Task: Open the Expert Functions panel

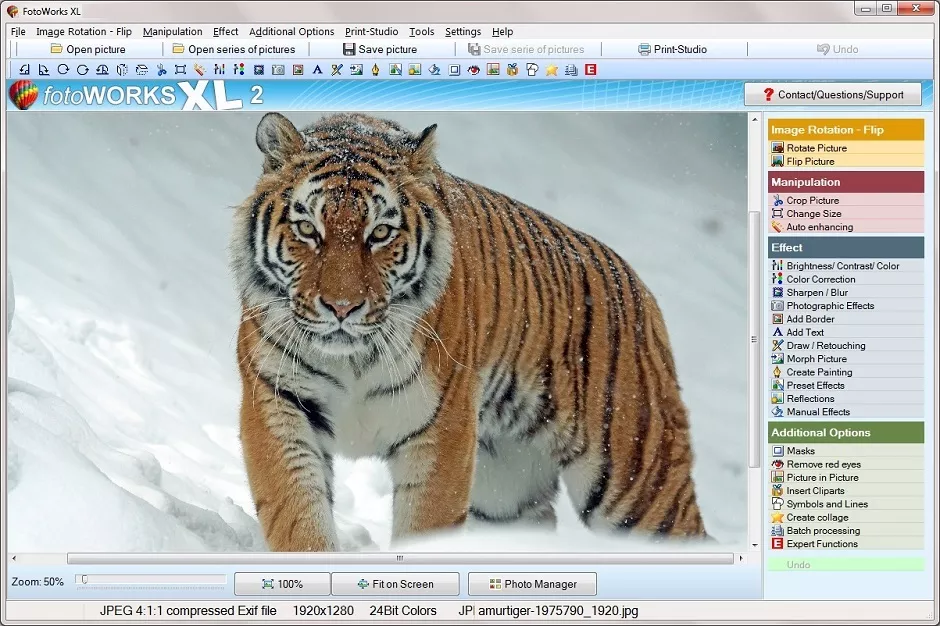Action: coord(818,543)
